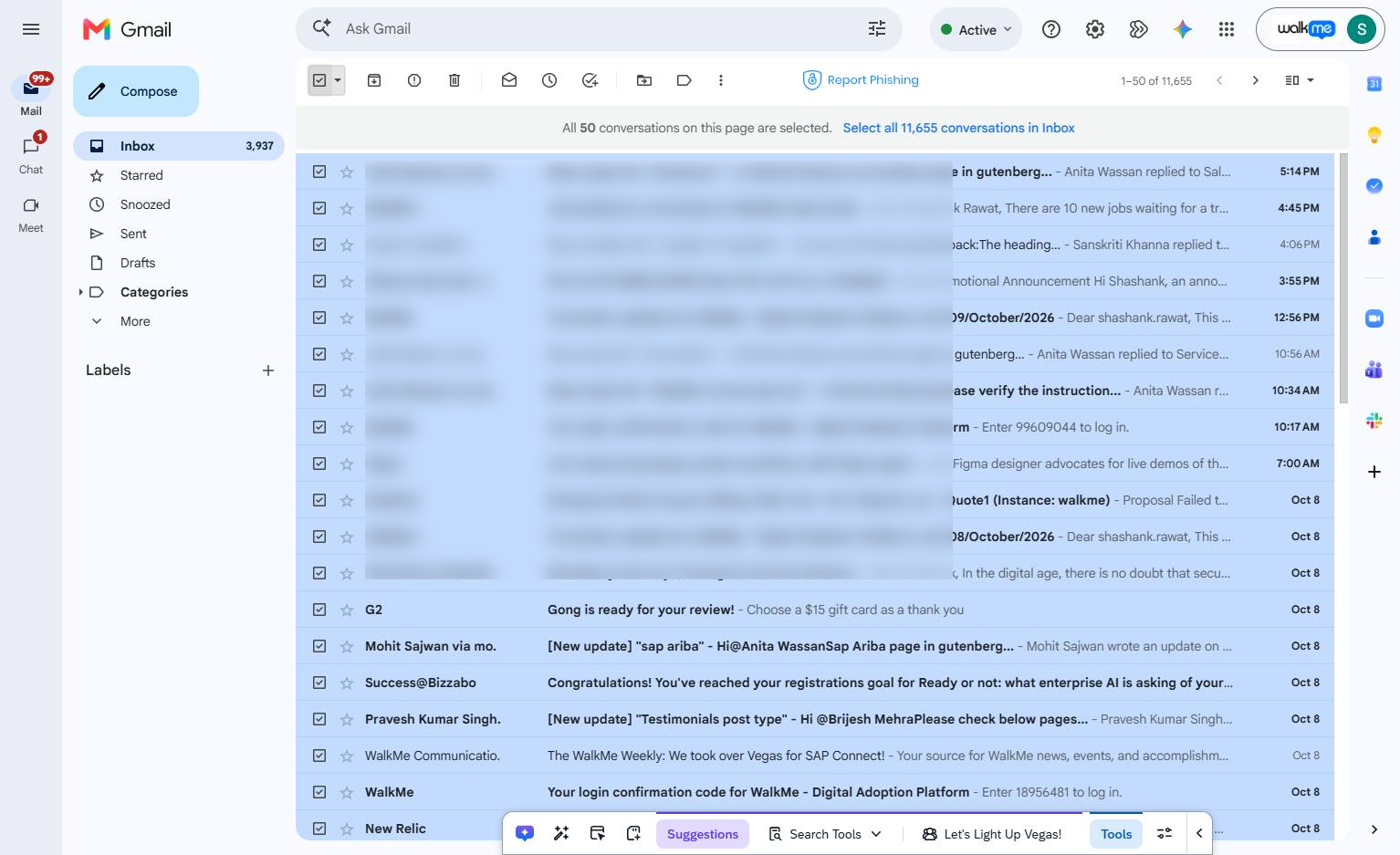Snooze selected conversations
This screenshot has height=855, width=1400.
(x=549, y=80)
